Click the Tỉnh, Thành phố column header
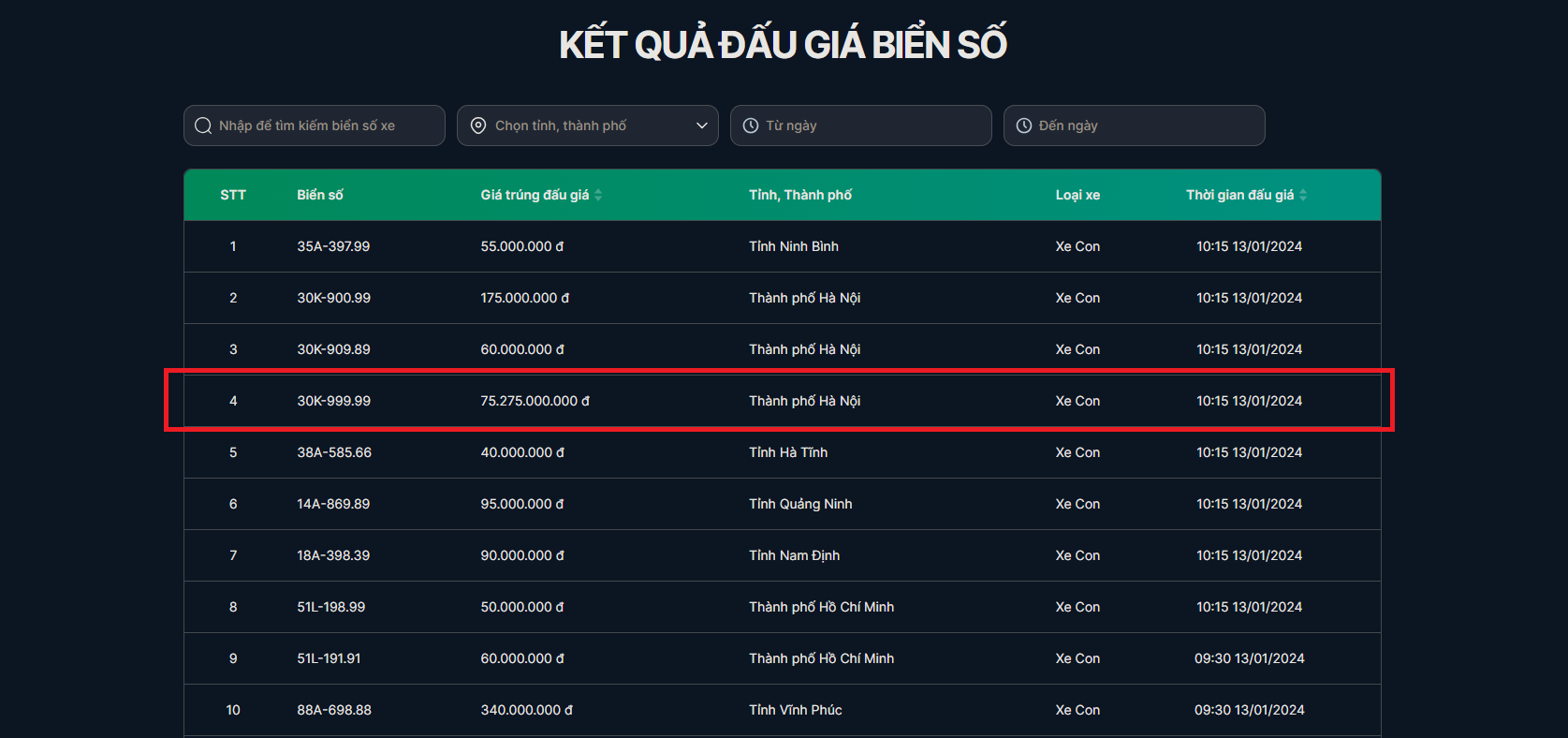 click(800, 195)
